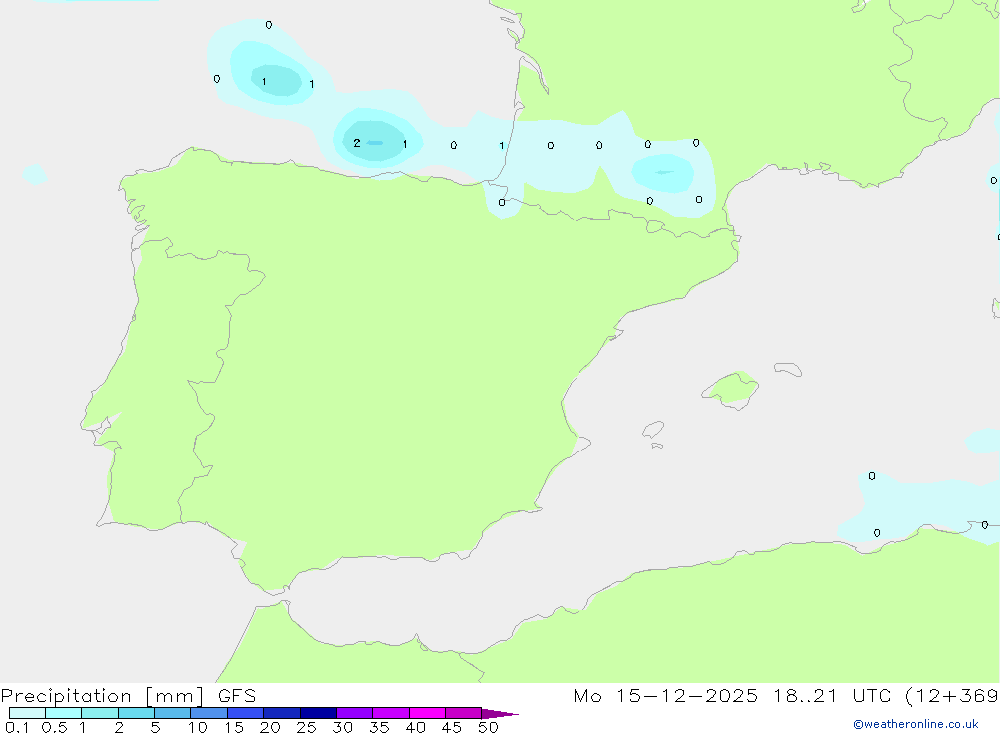Screen dimensions: 1000x733
Task: Select the 0.5–1 mm light cyan legend swatch
Action: coord(63,713)
